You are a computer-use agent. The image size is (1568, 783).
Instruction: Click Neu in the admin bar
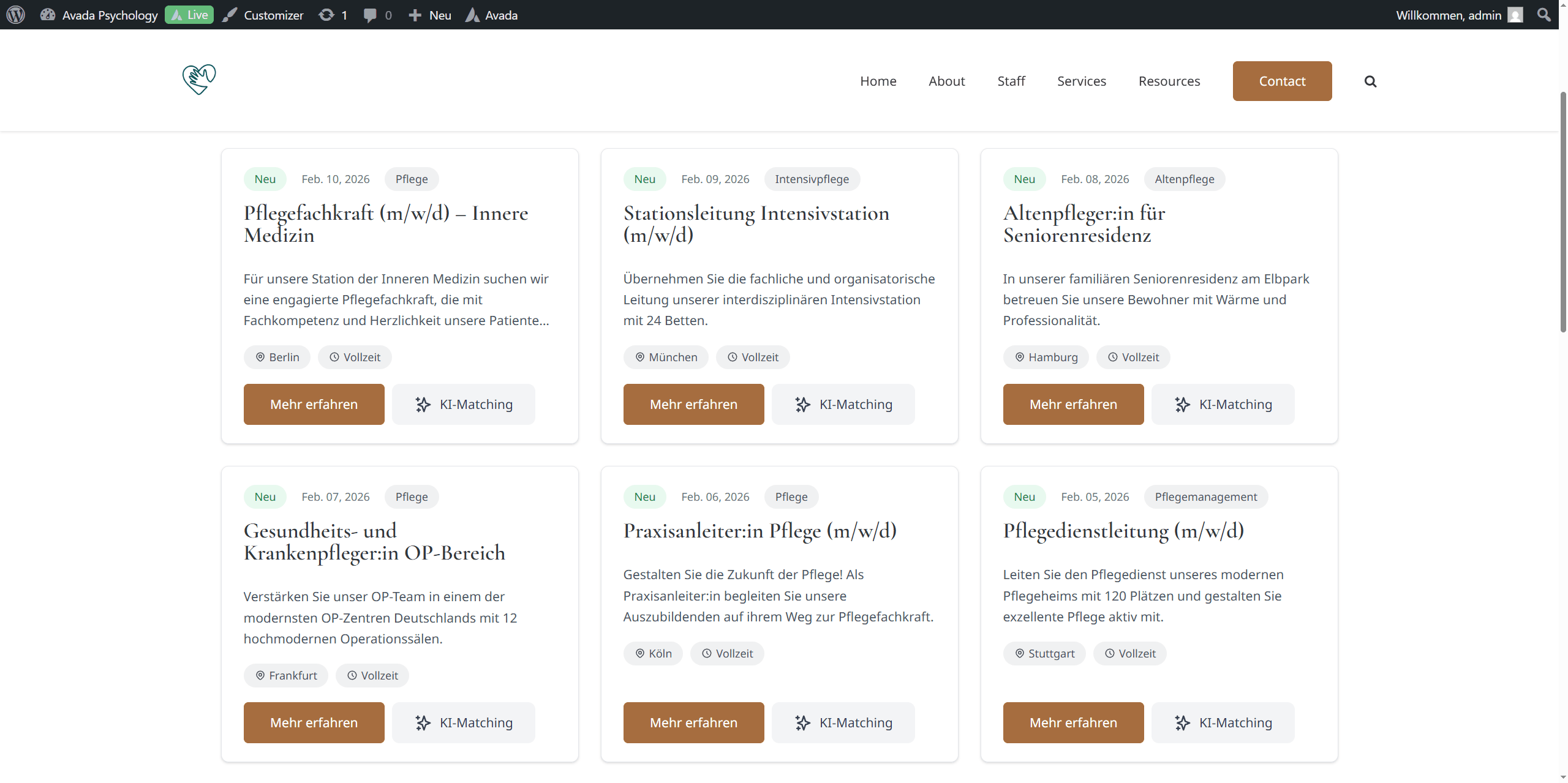point(428,15)
